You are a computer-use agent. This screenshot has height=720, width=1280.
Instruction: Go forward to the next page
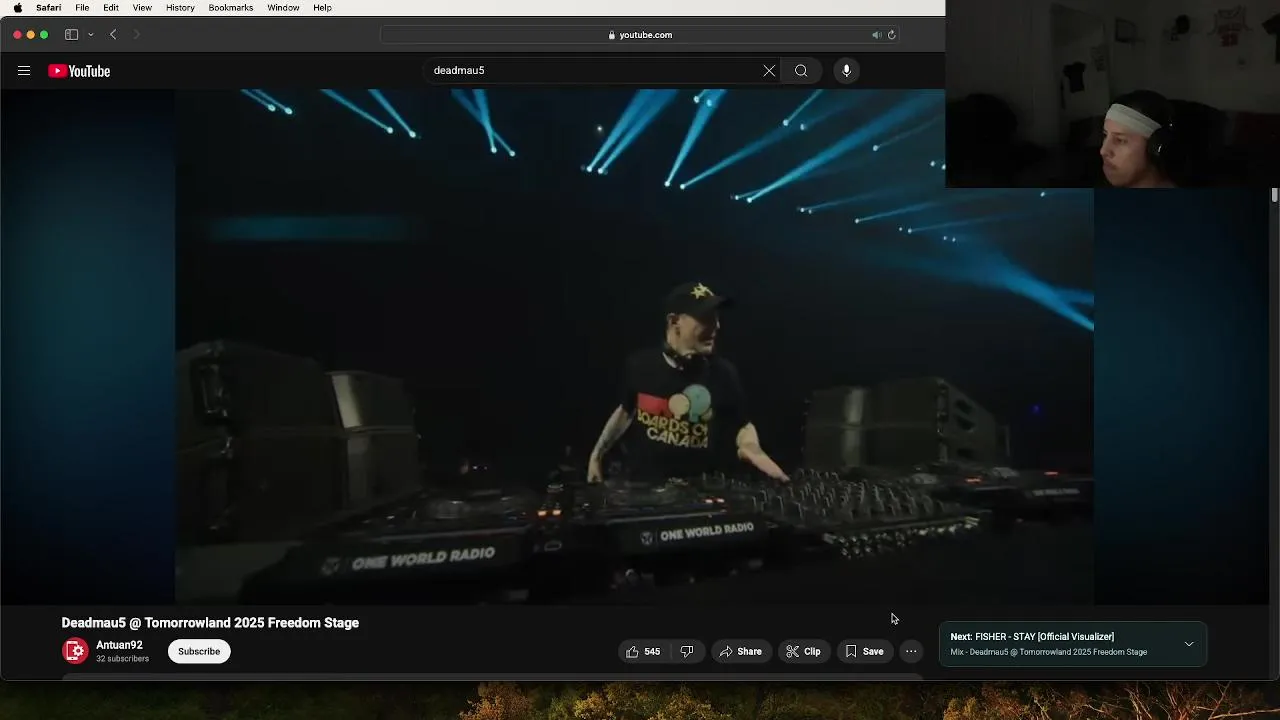137,34
